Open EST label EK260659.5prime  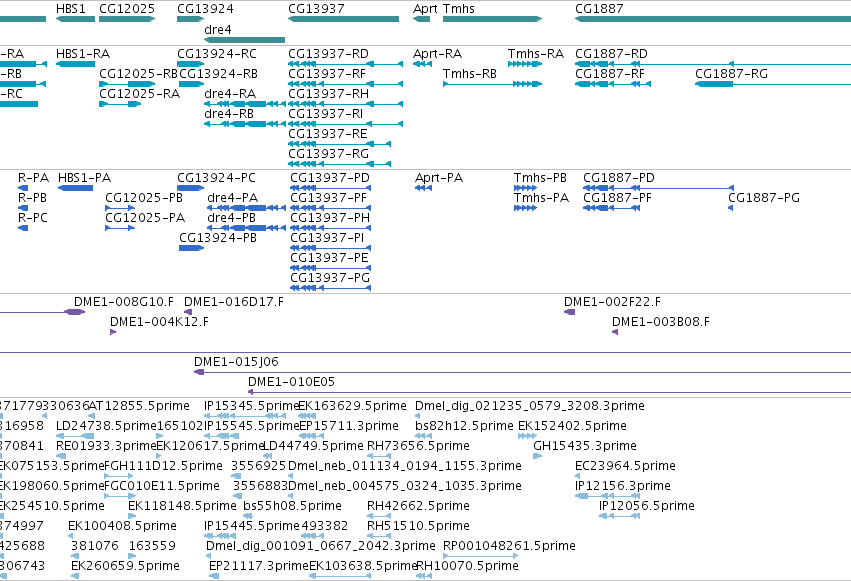pos(125,566)
